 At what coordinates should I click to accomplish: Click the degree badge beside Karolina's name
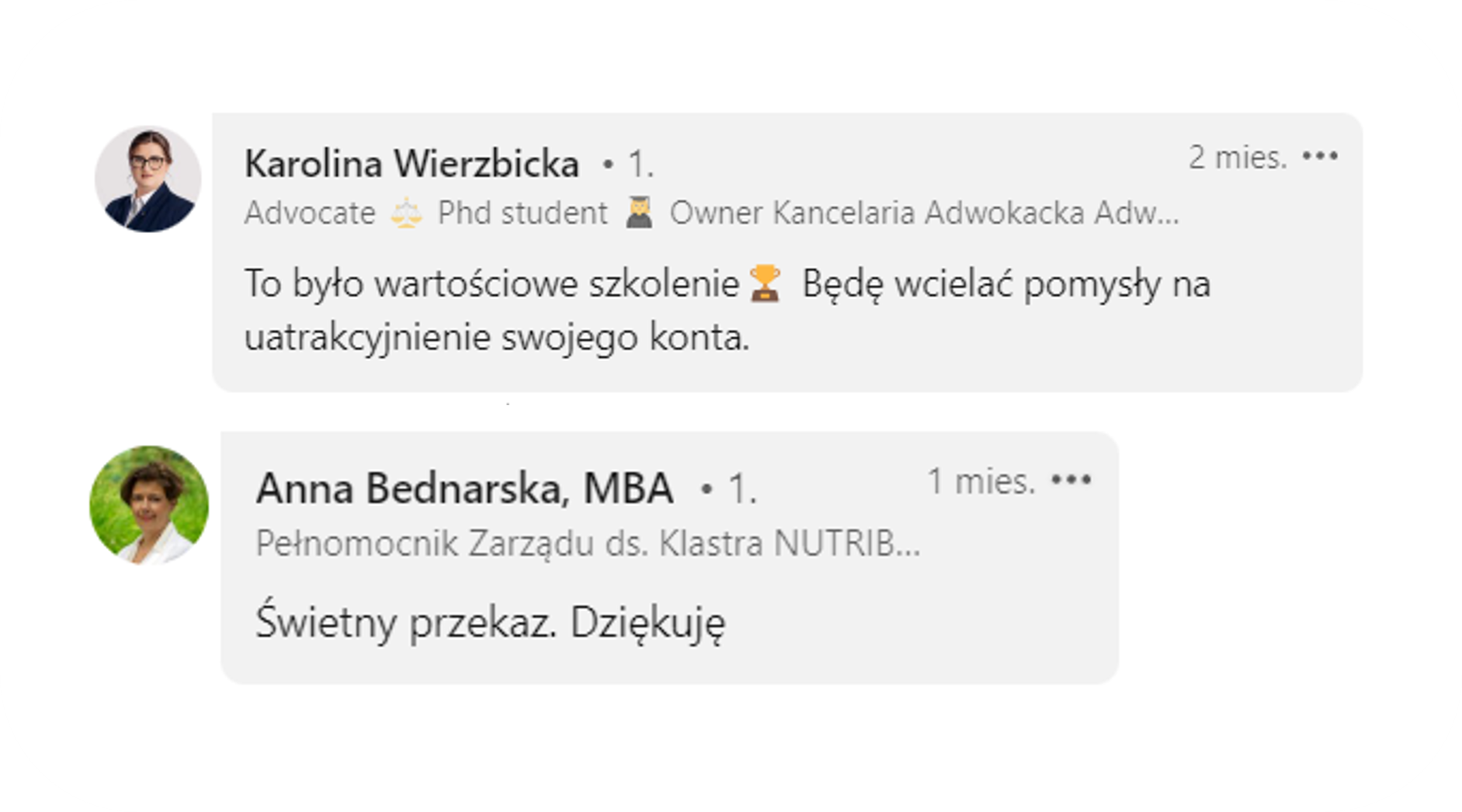630,165
